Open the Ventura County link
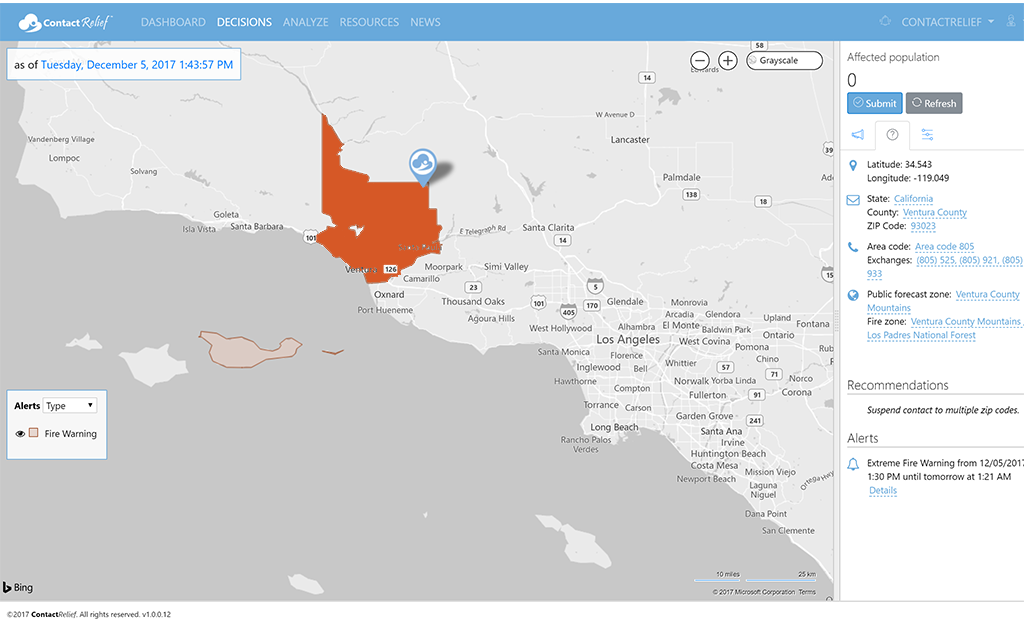The image size is (1024, 628). point(935,212)
